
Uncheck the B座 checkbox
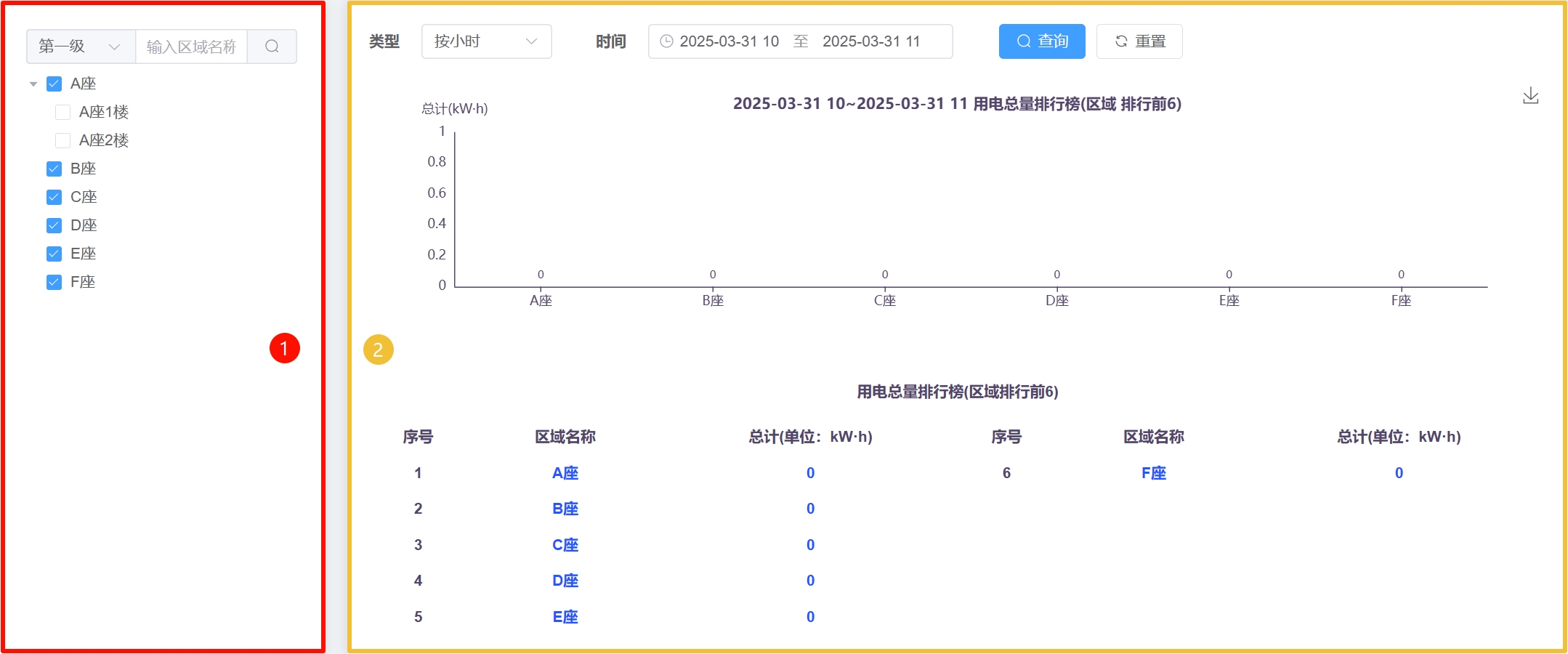tap(54, 169)
